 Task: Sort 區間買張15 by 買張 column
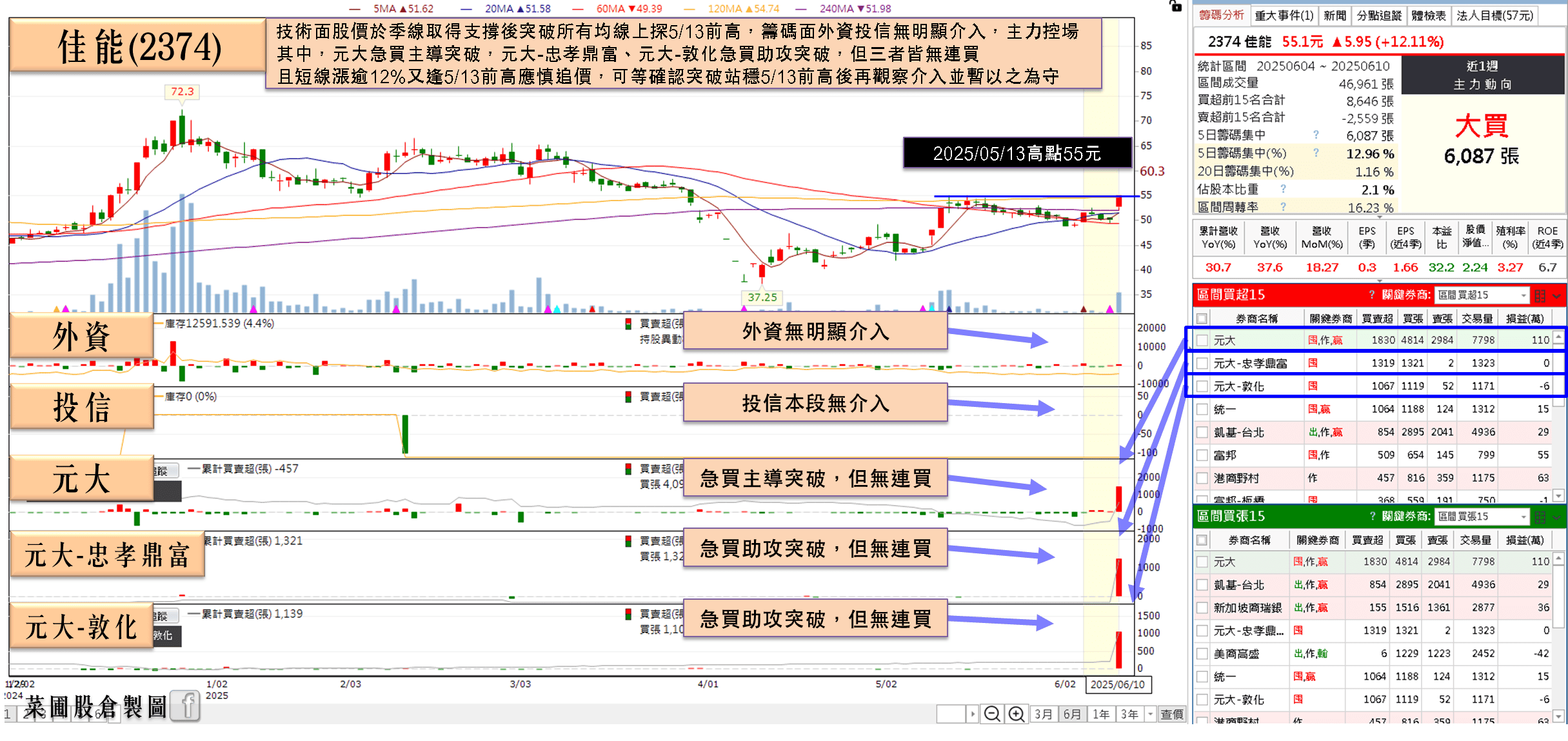click(x=1405, y=540)
